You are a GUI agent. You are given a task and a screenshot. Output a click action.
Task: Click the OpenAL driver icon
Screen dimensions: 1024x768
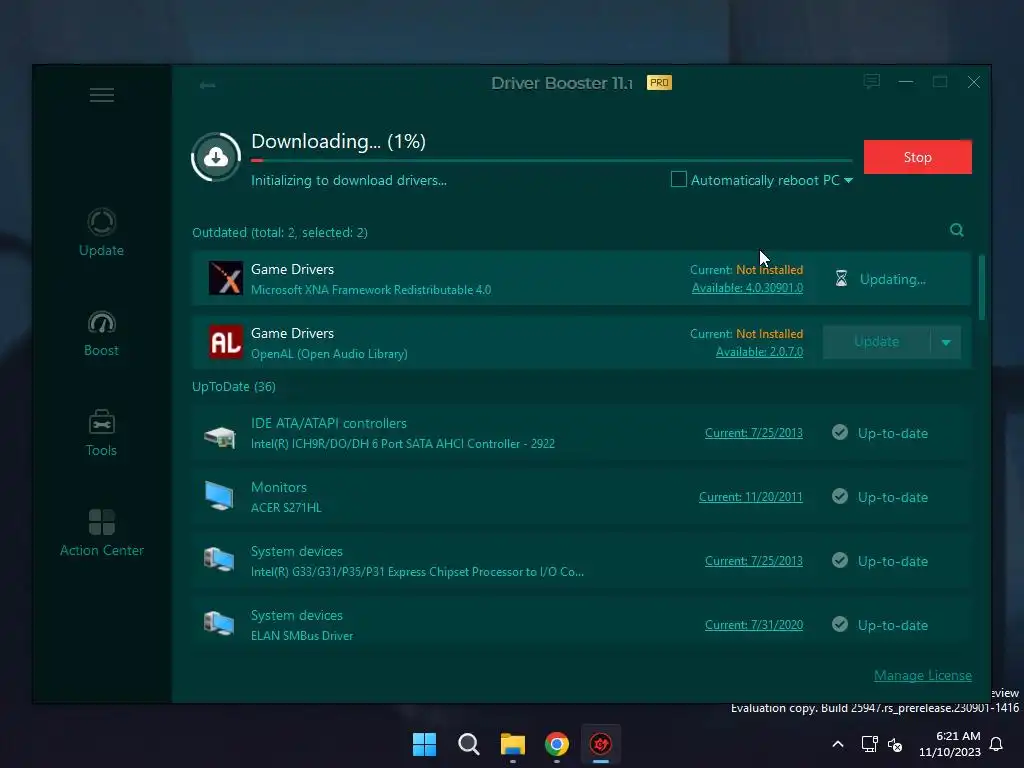click(x=225, y=342)
